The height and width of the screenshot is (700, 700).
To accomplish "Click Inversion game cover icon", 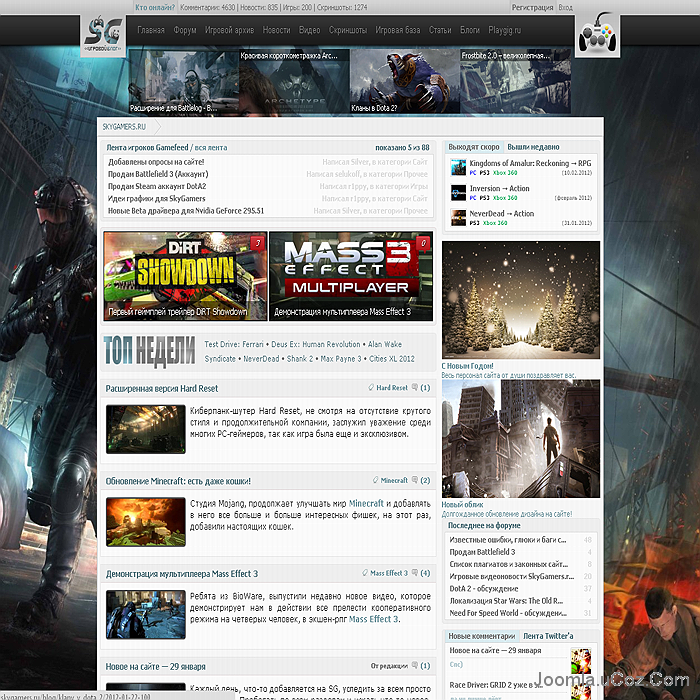I will coord(458,193).
